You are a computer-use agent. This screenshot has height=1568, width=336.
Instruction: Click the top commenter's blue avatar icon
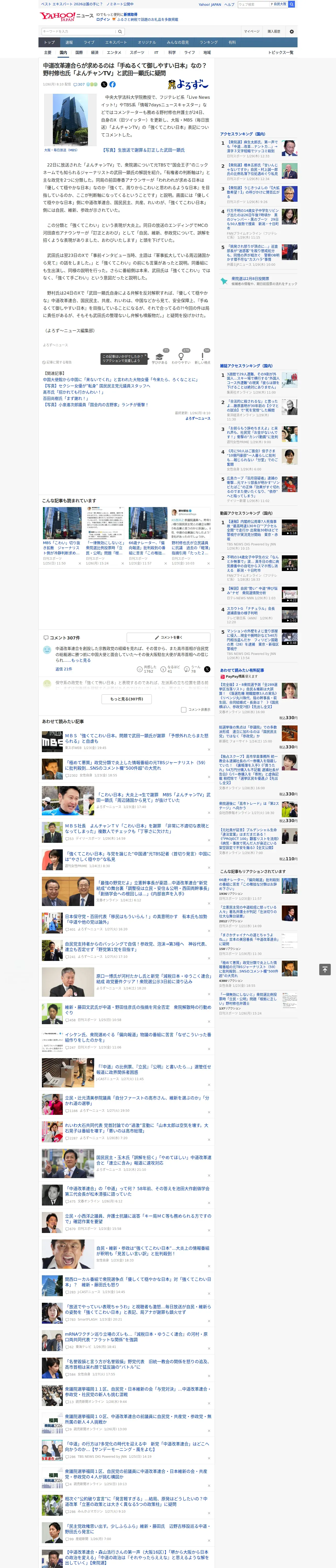[47, 650]
